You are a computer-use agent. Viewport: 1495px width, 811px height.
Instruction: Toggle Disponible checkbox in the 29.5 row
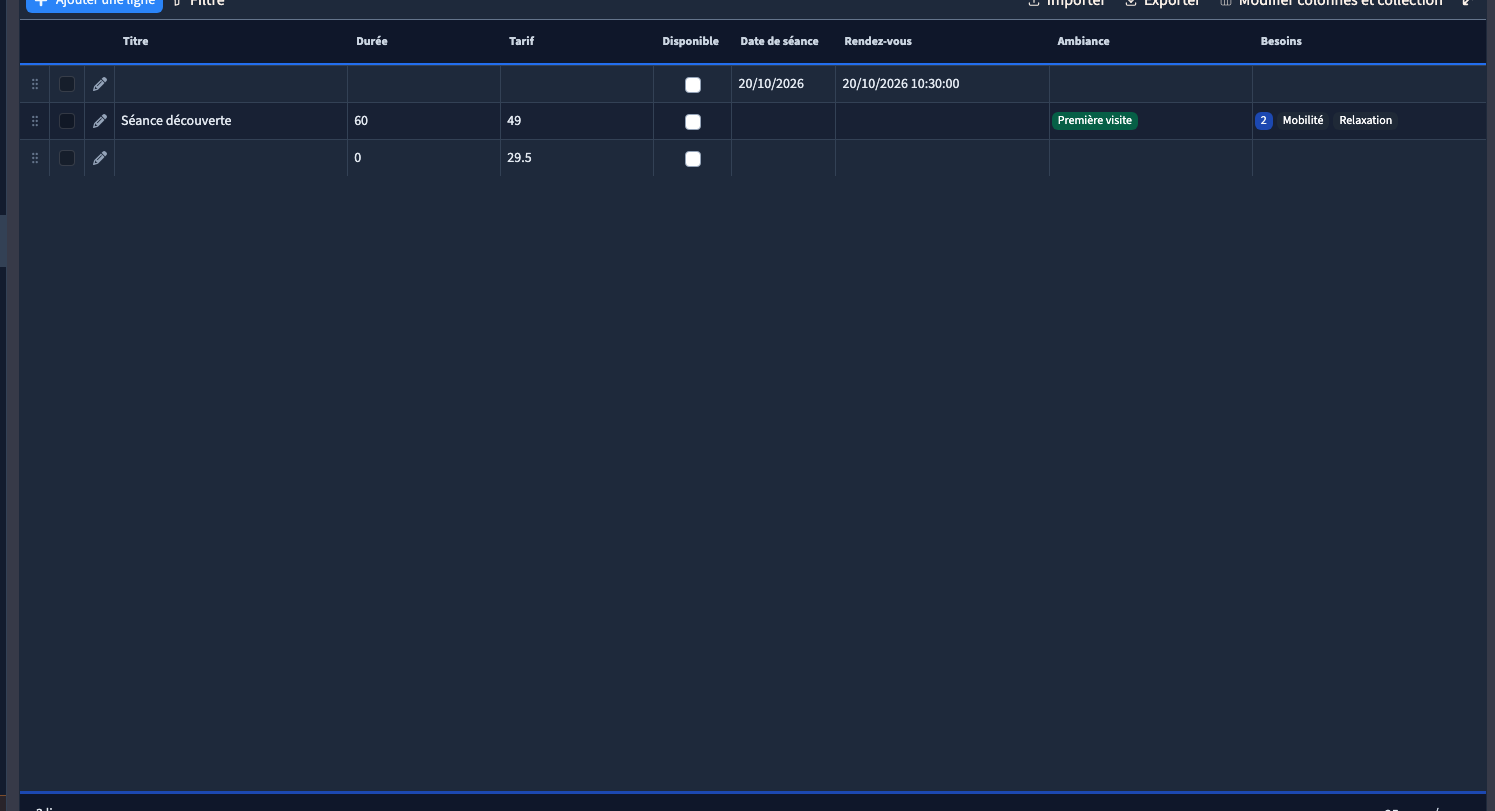[693, 159]
